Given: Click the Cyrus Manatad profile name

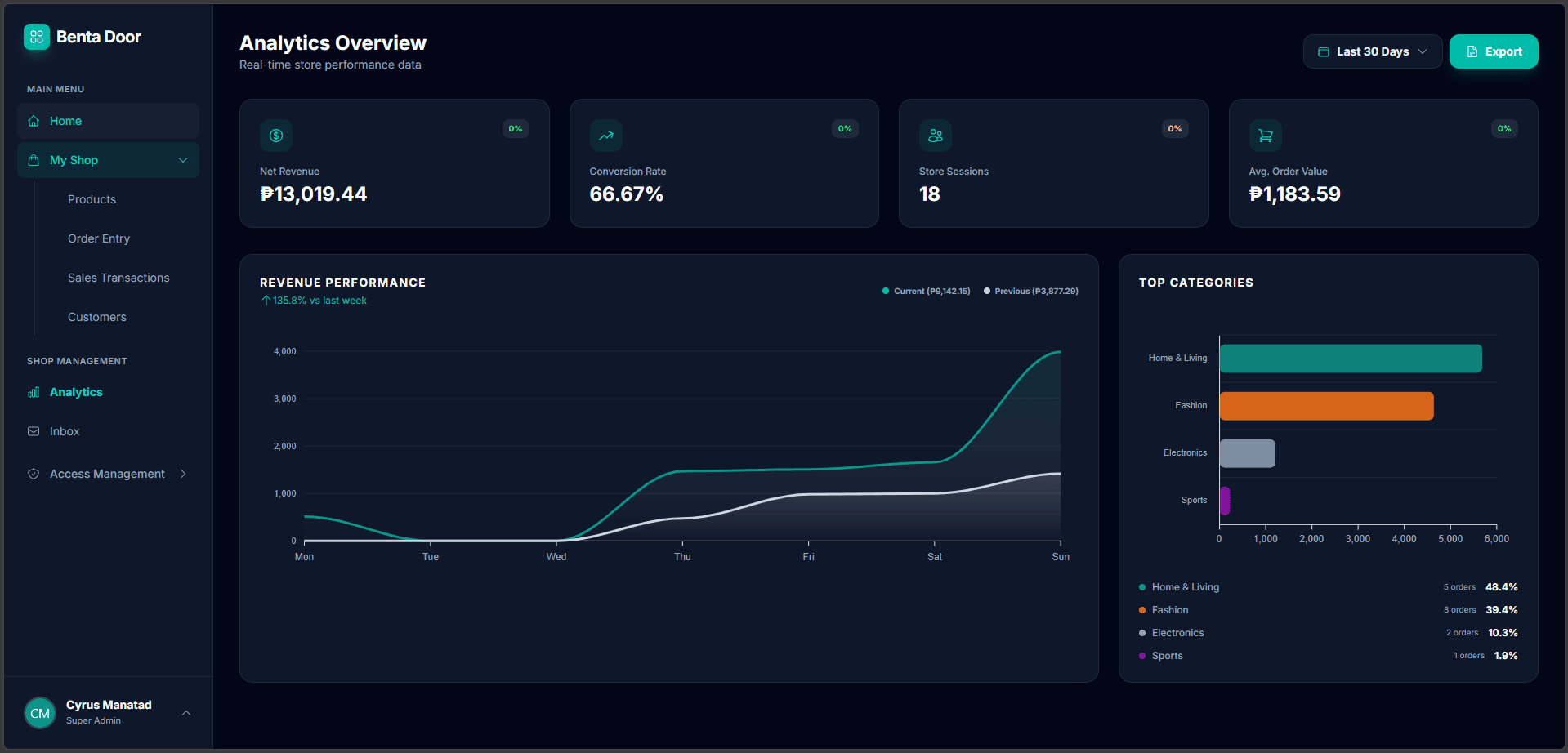Looking at the screenshot, I should [x=109, y=705].
